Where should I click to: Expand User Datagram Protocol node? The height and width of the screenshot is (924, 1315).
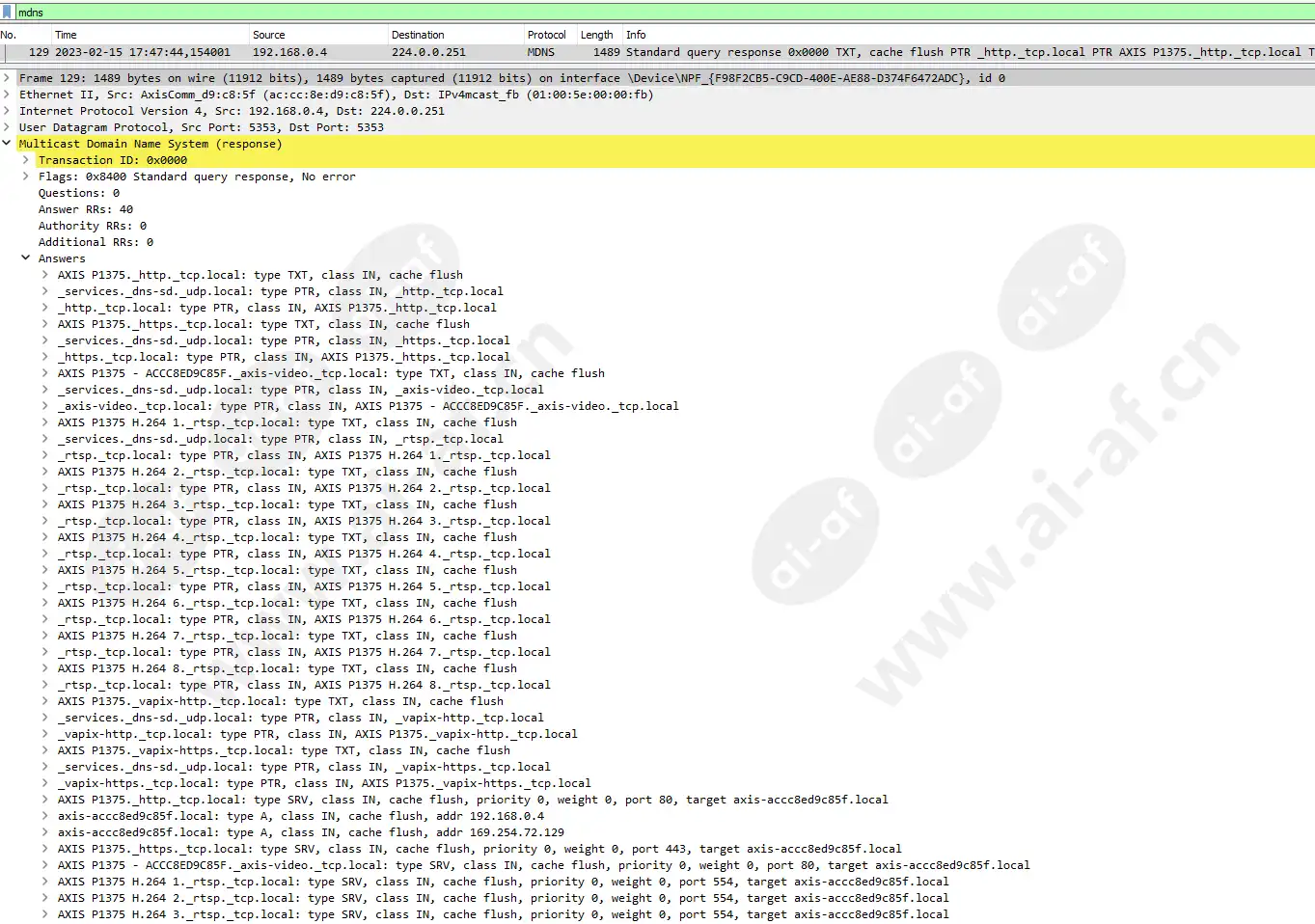8,127
